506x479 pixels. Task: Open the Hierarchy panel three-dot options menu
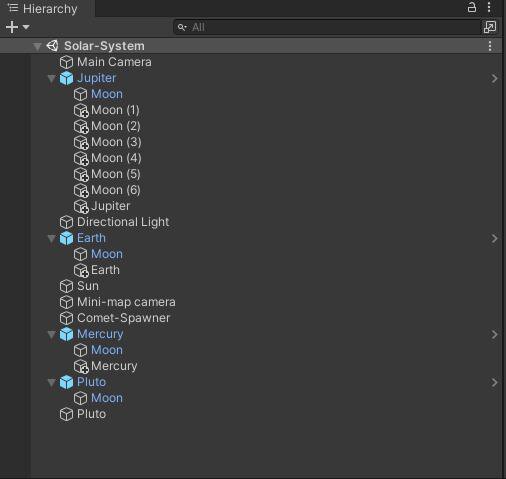coord(489,7)
